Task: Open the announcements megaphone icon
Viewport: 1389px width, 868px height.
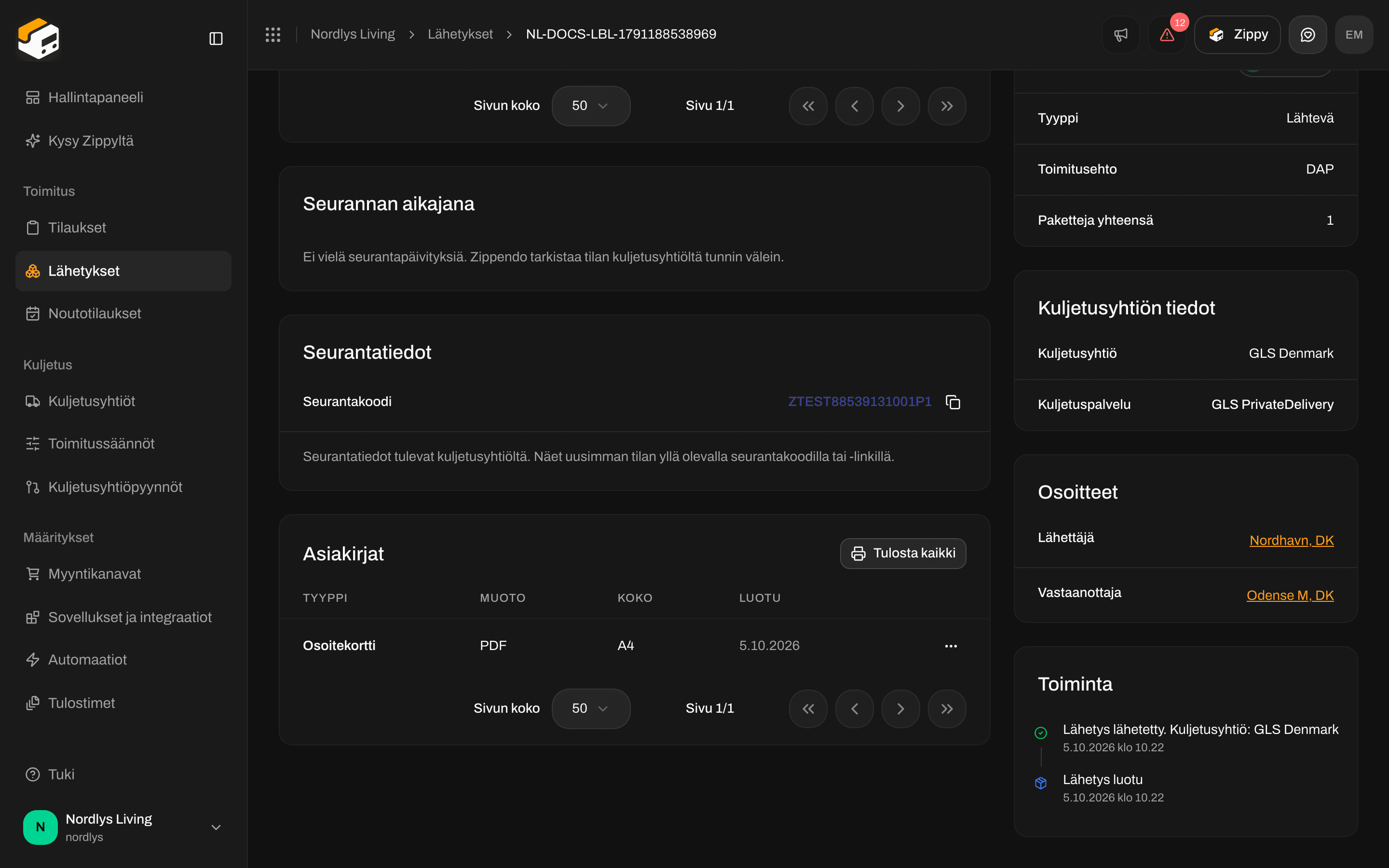Action: click(x=1120, y=34)
